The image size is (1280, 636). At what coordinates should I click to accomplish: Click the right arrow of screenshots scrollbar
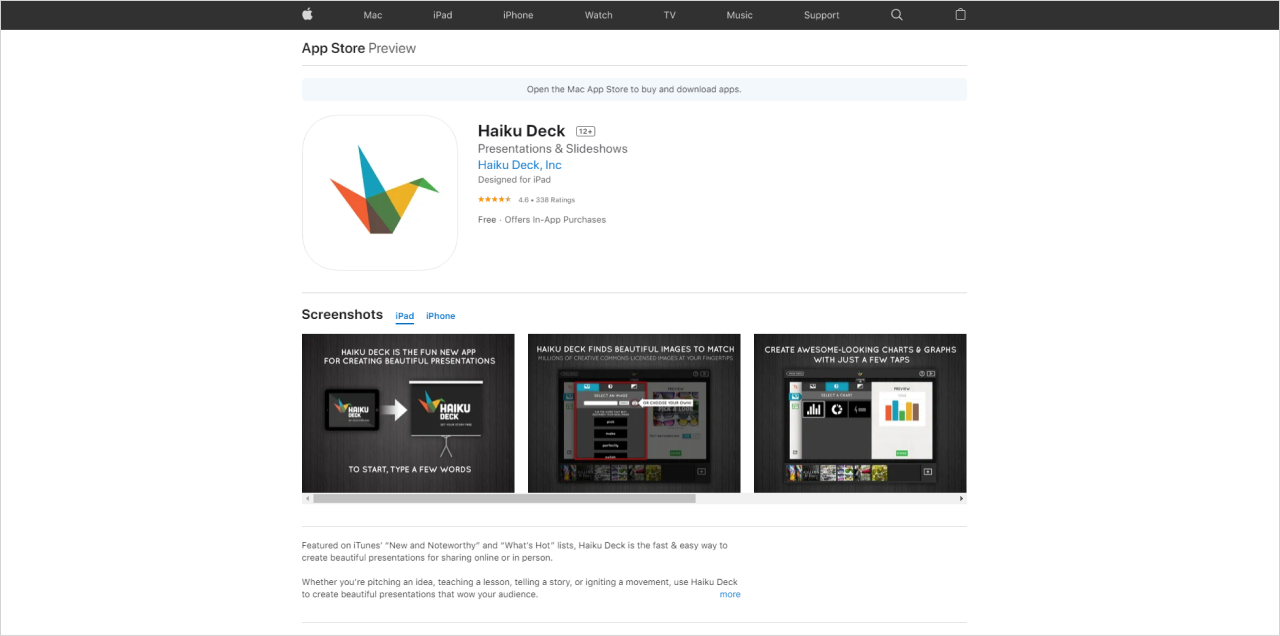pyautogui.click(x=962, y=498)
